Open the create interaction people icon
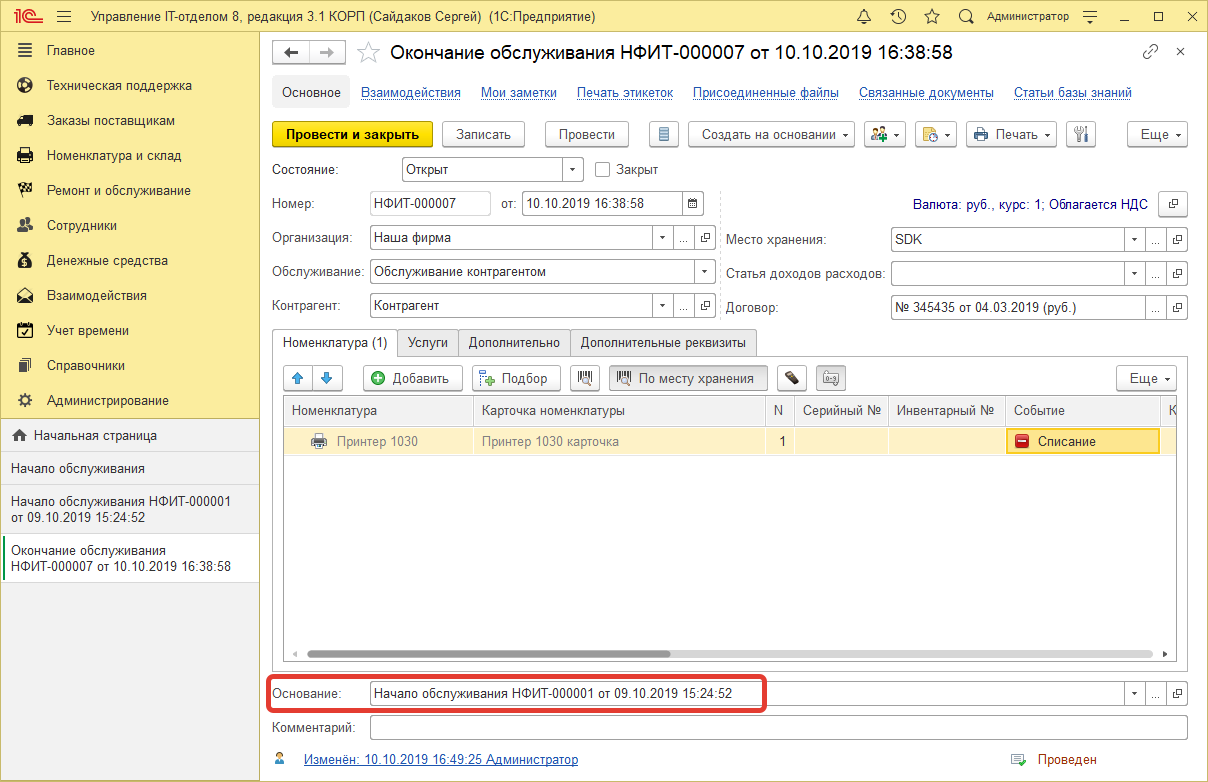1208x782 pixels. point(877,134)
